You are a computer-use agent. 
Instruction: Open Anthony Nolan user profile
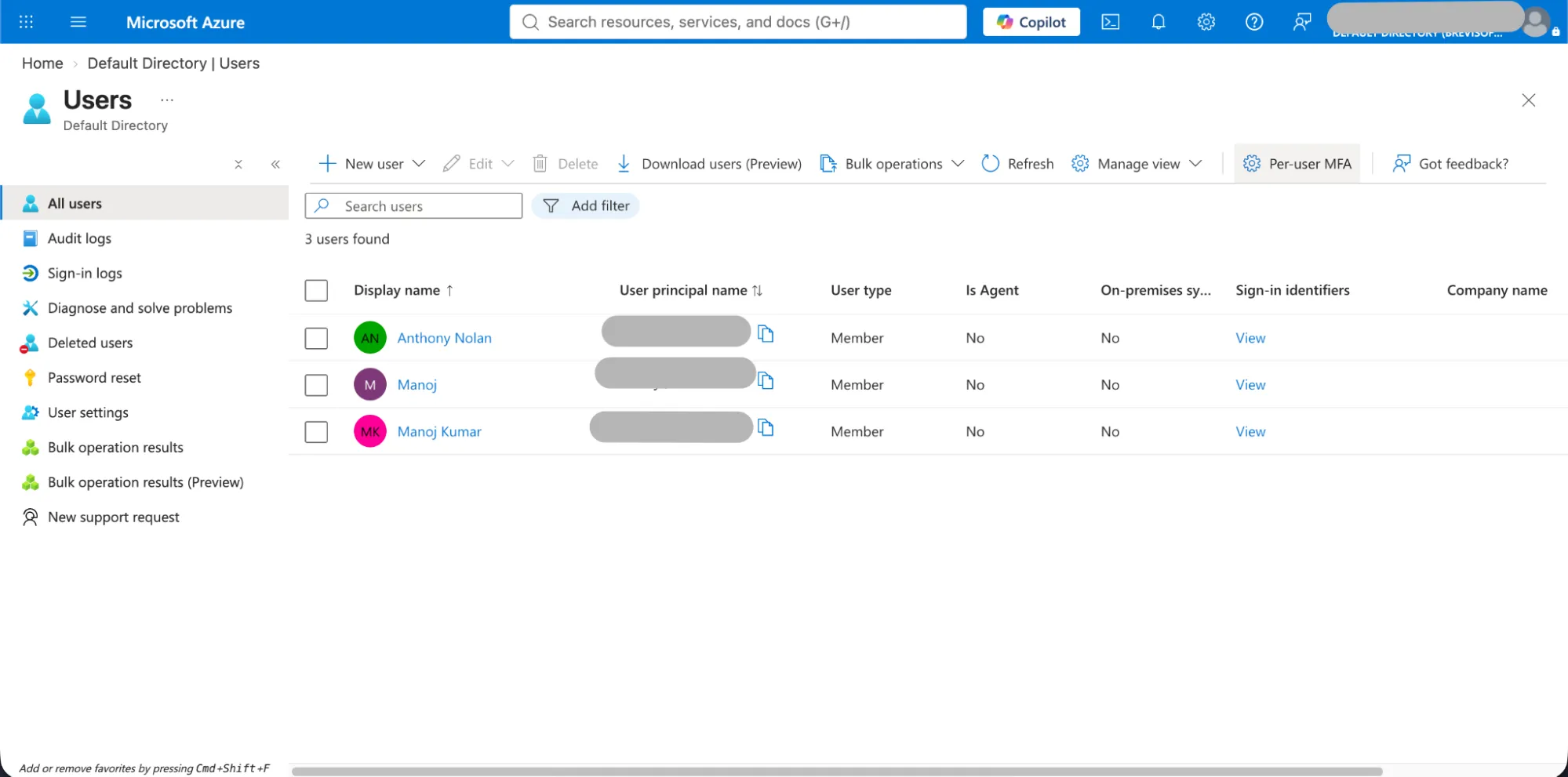point(444,338)
